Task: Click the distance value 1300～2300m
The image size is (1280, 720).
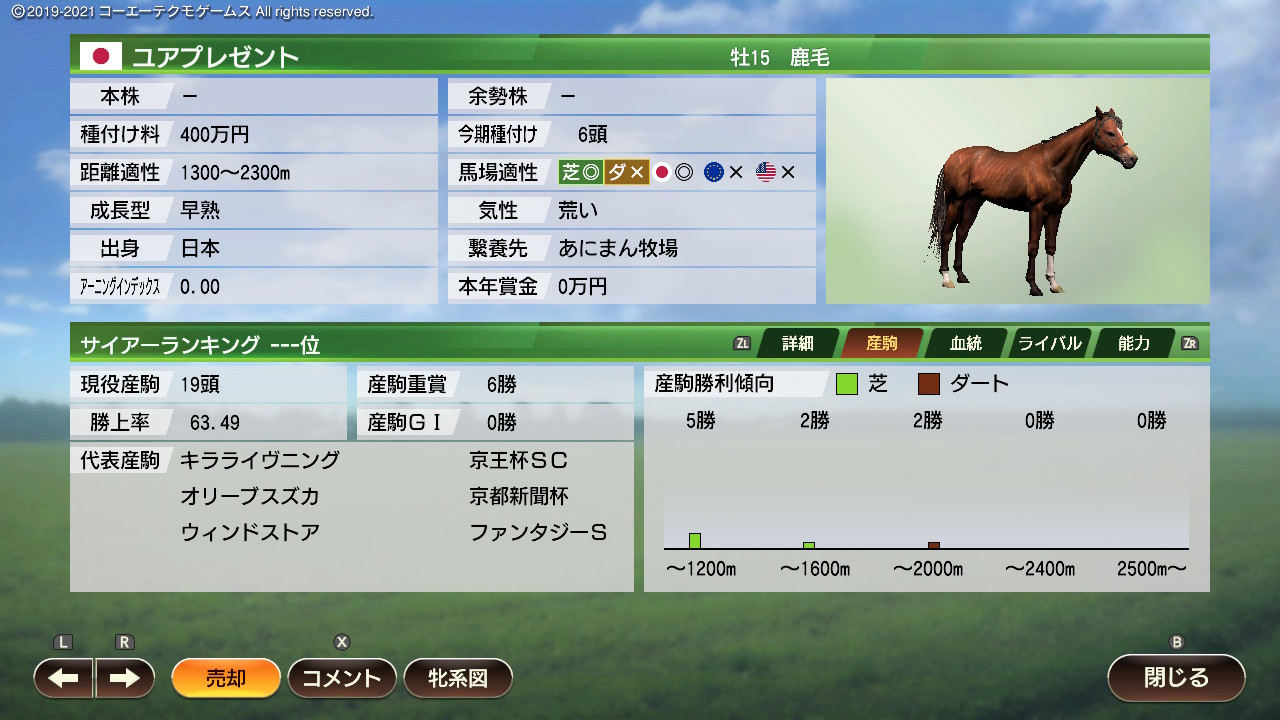Action: [x=235, y=172]
